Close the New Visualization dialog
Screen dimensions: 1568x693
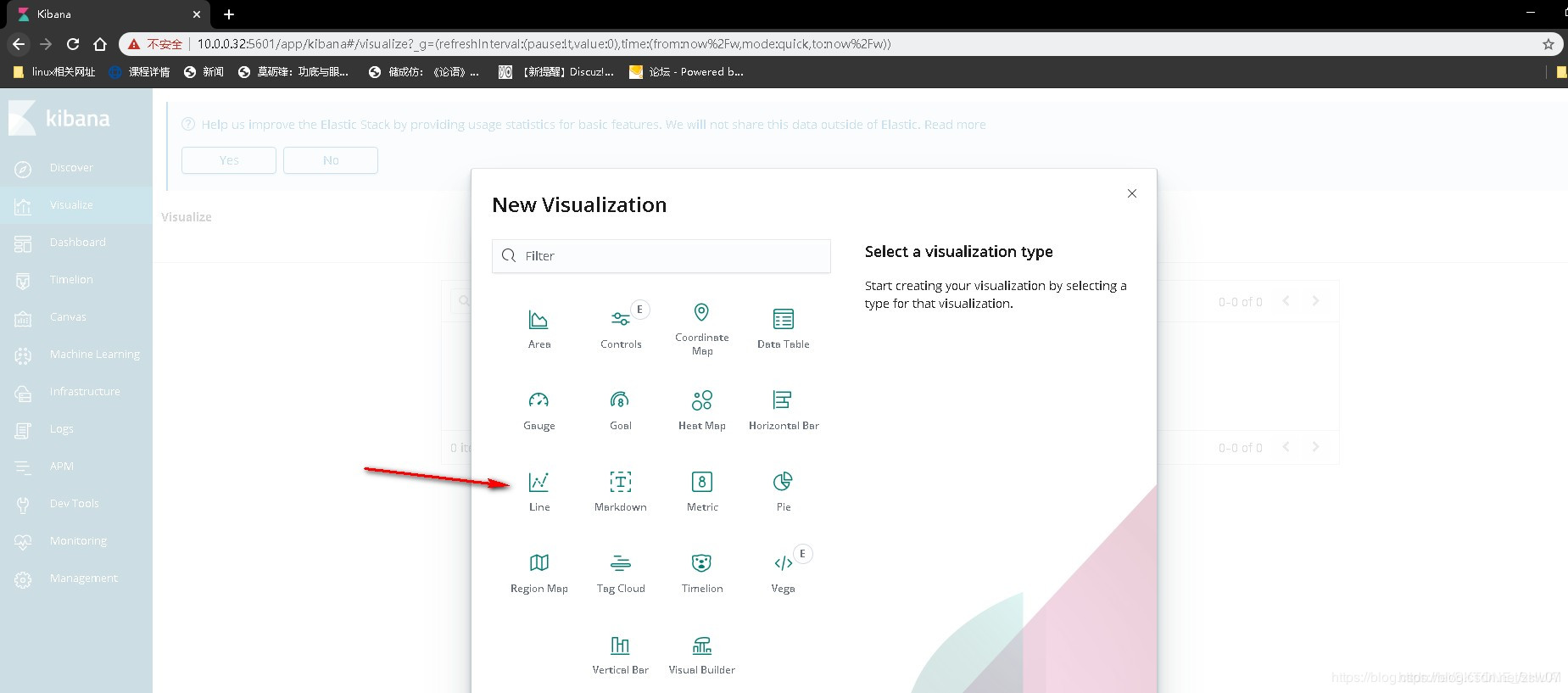coord(1131,193)
